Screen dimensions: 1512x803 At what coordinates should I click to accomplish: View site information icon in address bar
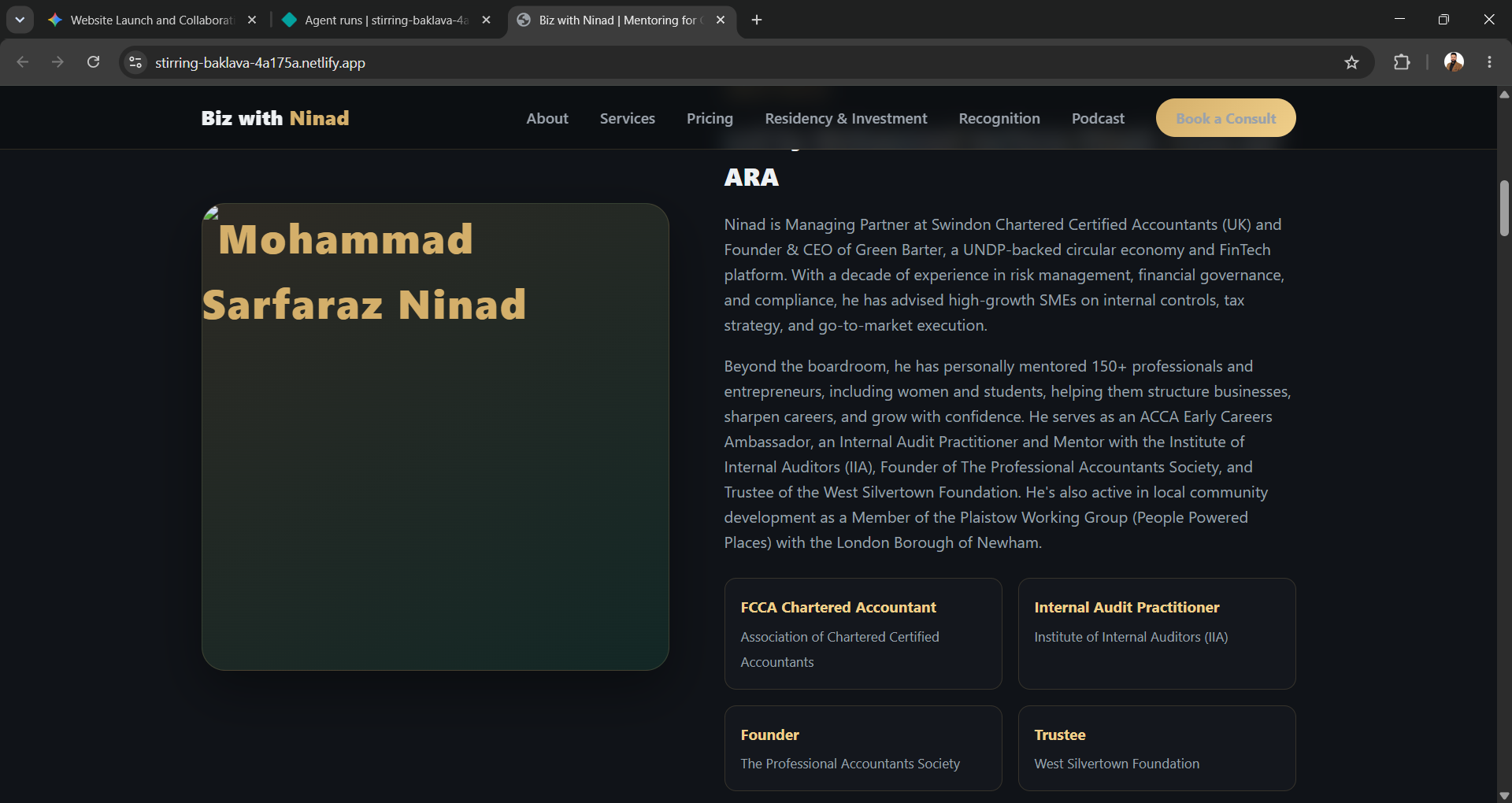tap(135, 62)
